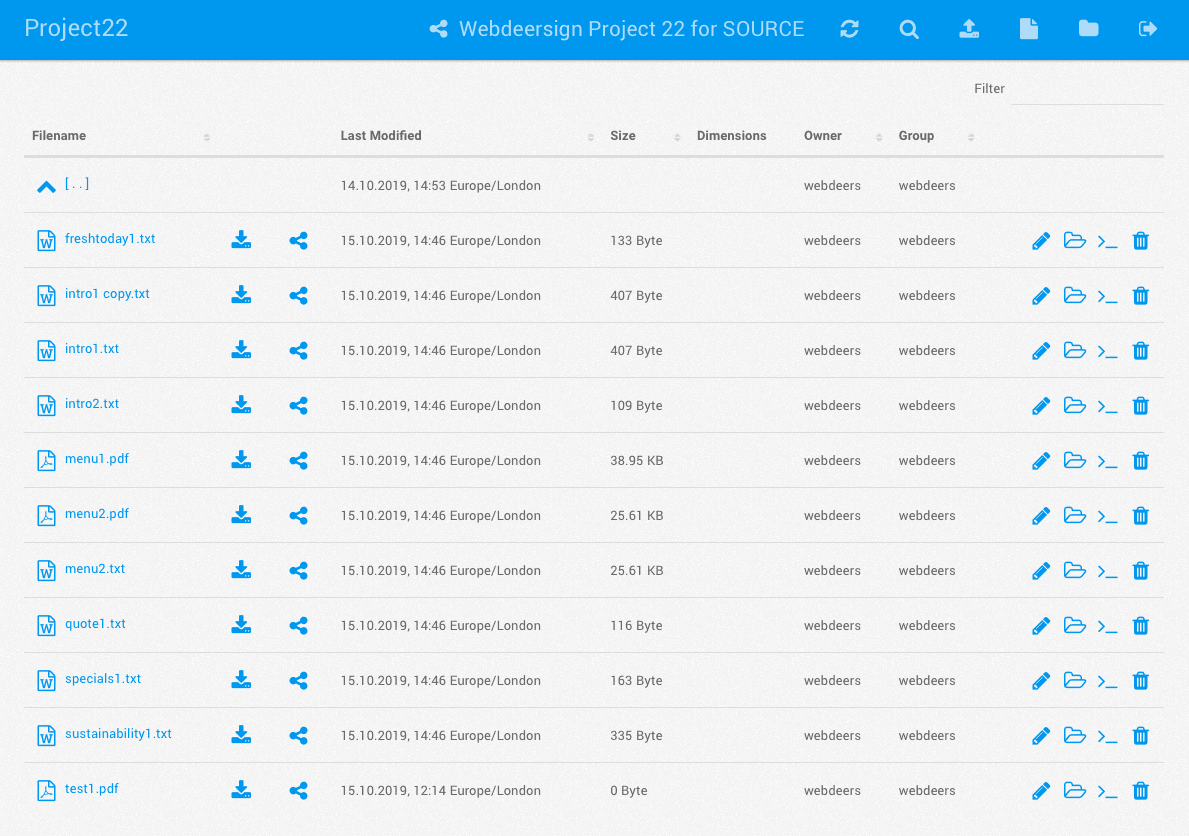Sort by Owner column header

(x=823, y=136)
